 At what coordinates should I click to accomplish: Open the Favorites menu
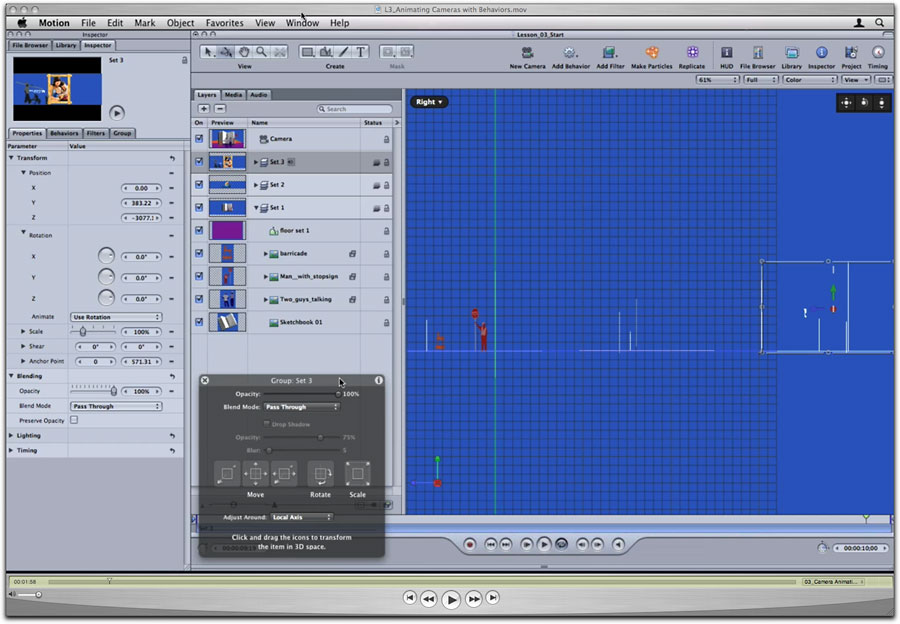click(x=224, y=23)
